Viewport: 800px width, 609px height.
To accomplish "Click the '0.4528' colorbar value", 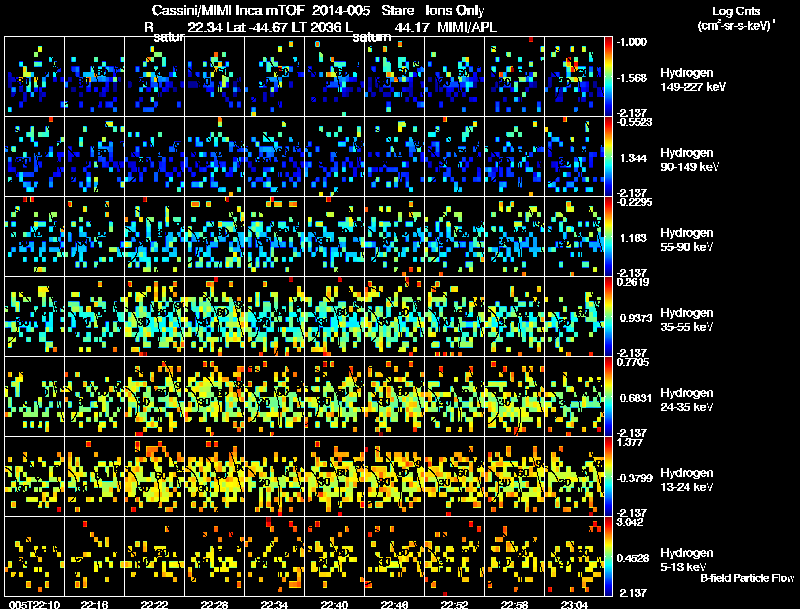I will (x=633, y=559).
